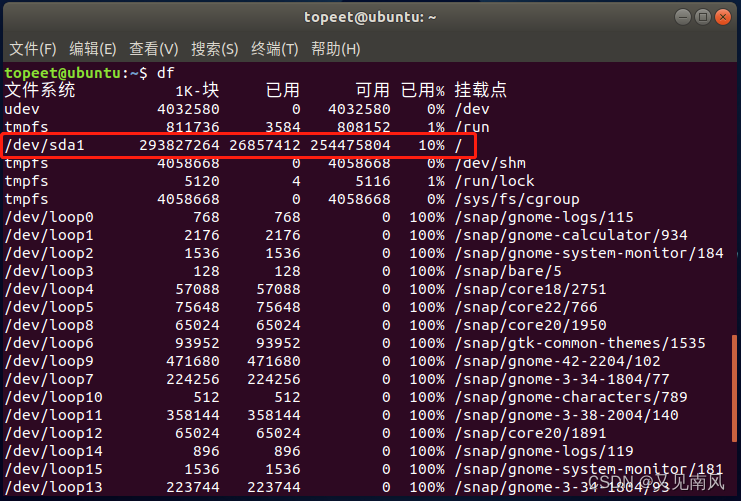Click the /dev/loop10 entry
741x501 pixels.
[53, 397]
